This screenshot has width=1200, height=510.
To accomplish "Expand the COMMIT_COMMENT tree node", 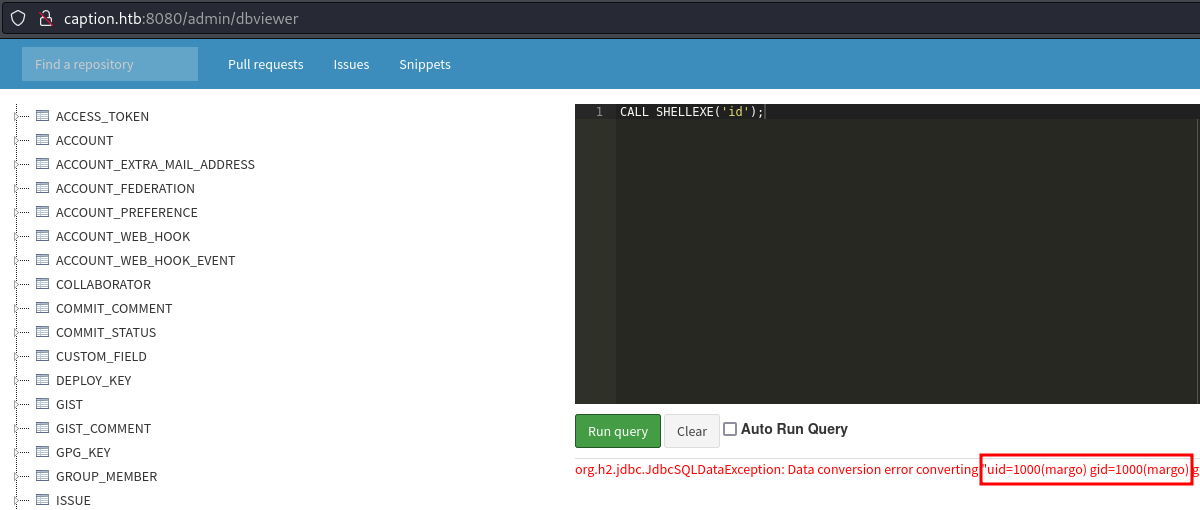I will [17, 308].
